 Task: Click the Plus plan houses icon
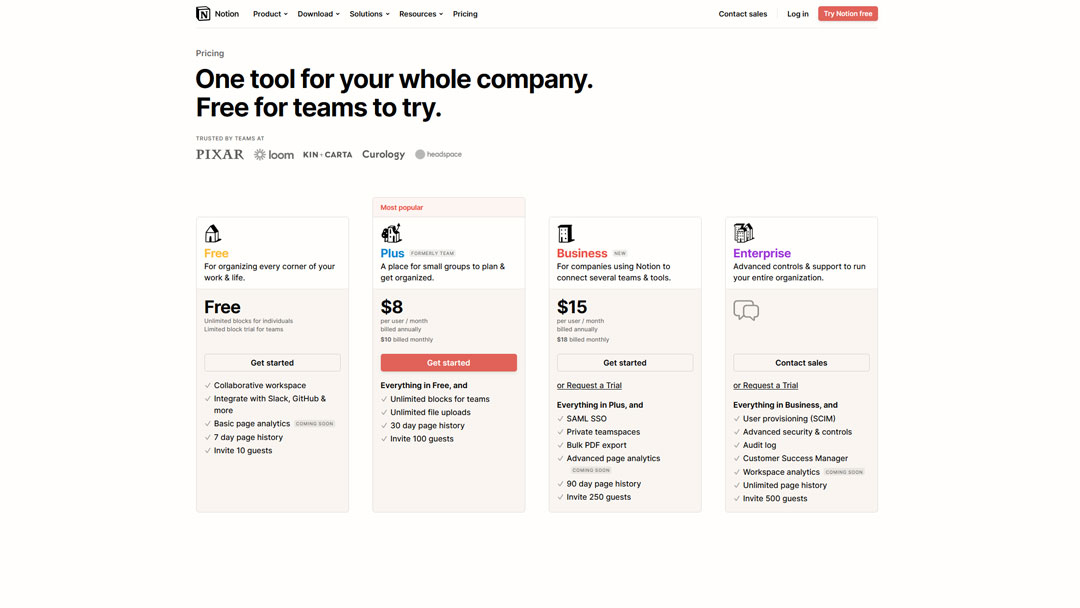[x=391, y=233]
